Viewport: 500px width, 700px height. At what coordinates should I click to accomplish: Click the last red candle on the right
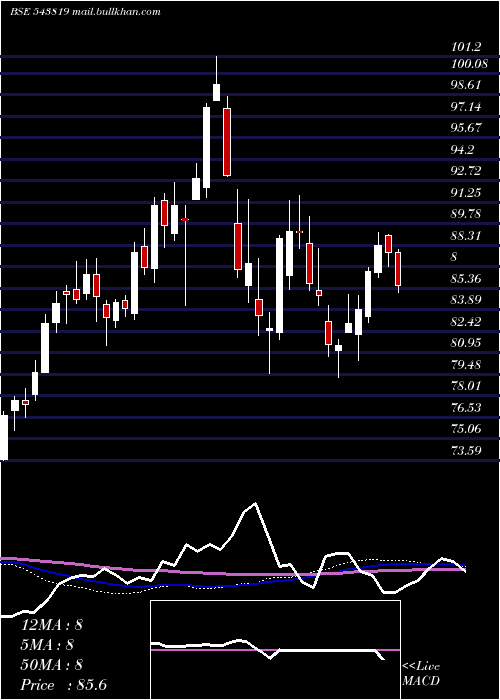(x=398, y=269)
